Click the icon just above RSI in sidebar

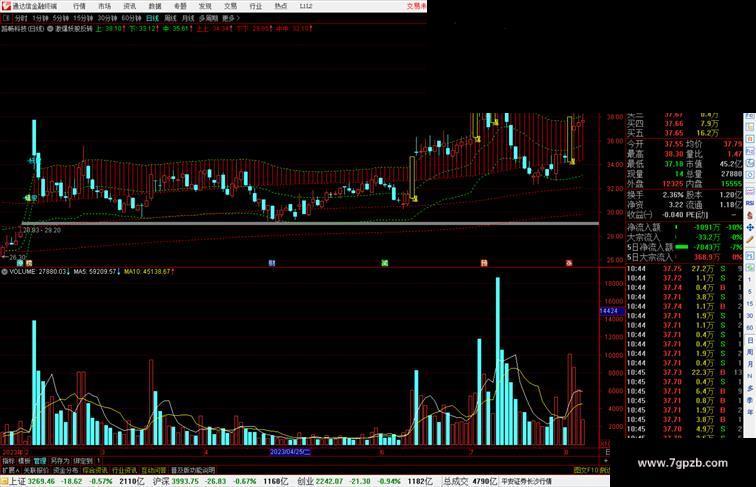click(x=750, y=192)
